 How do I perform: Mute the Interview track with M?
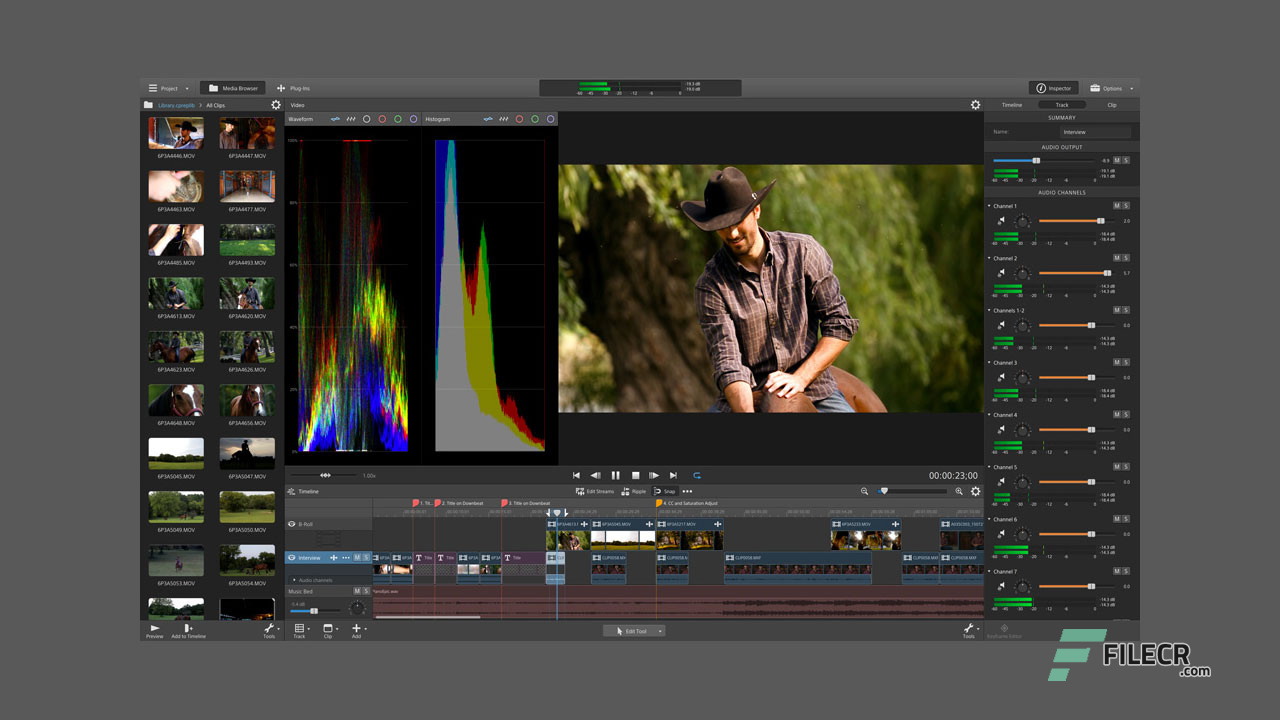tap(357, 557)
